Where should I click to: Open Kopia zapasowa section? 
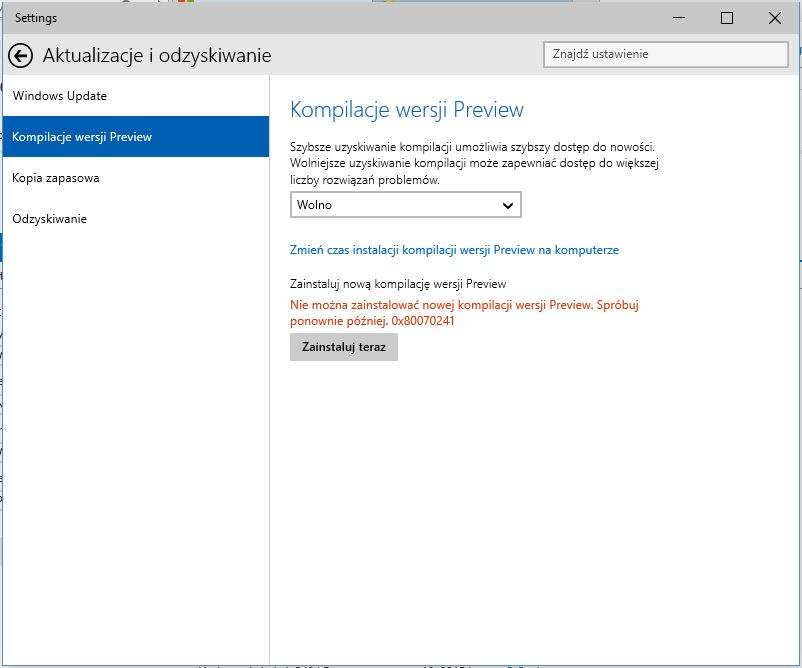pos(136,177)
